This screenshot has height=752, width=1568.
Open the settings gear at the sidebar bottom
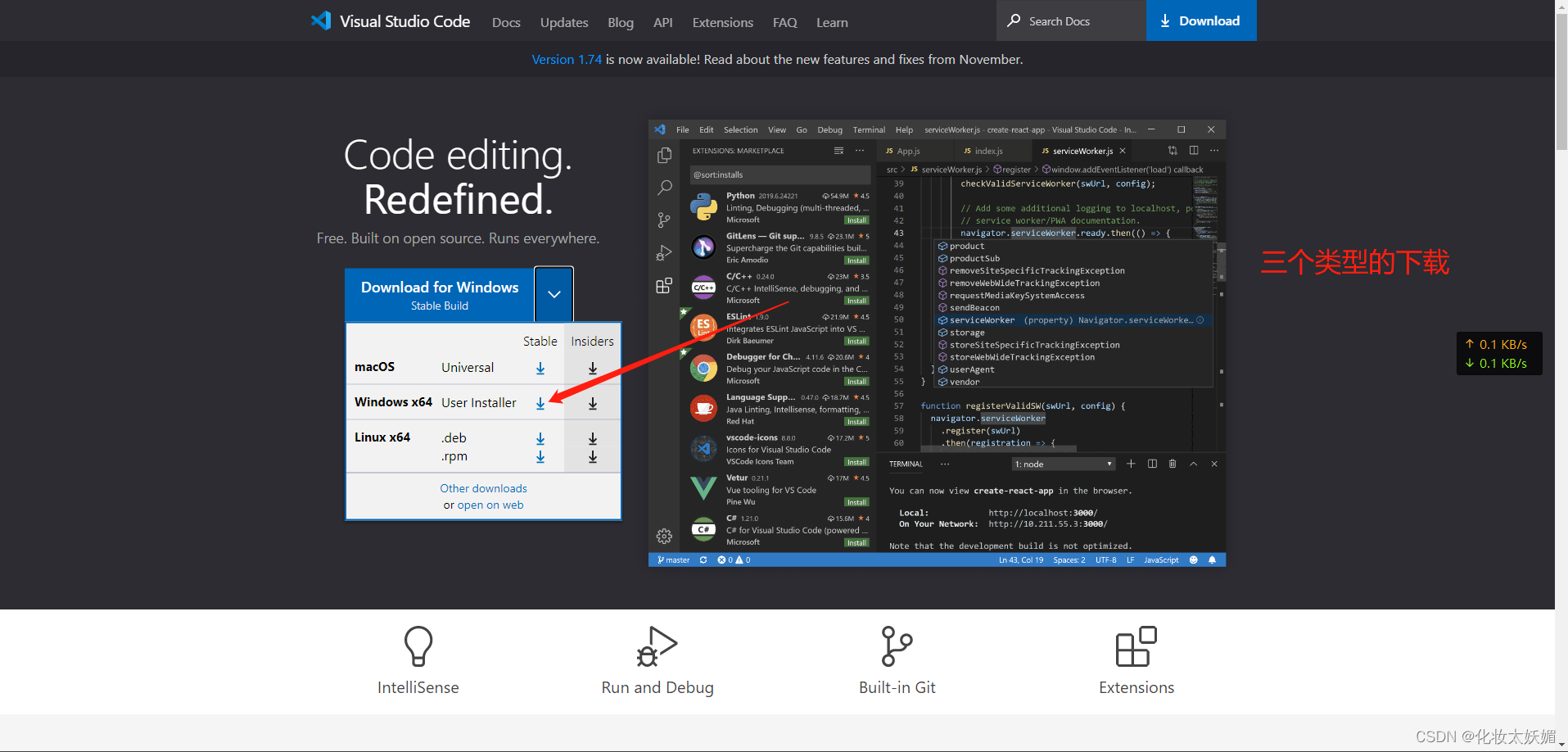(x=663, y=535)
